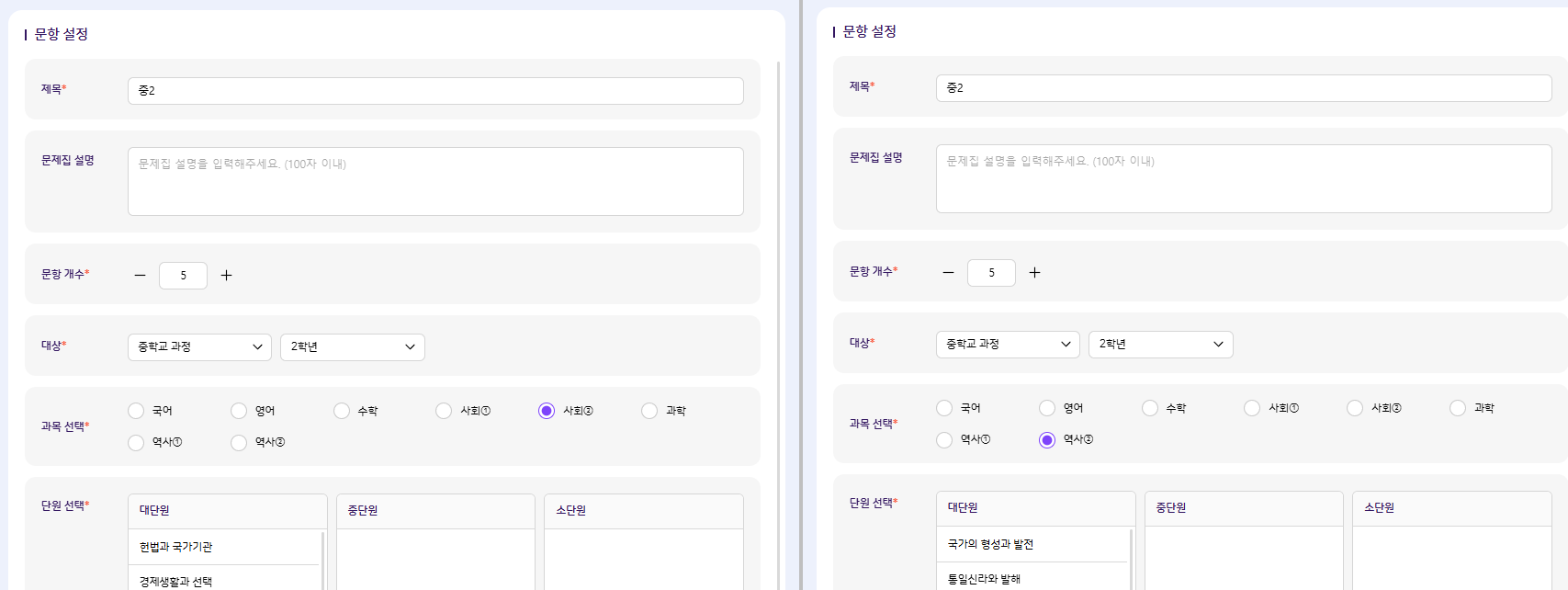Open the 2학년 dropdown in the left panel

(352, 347)
